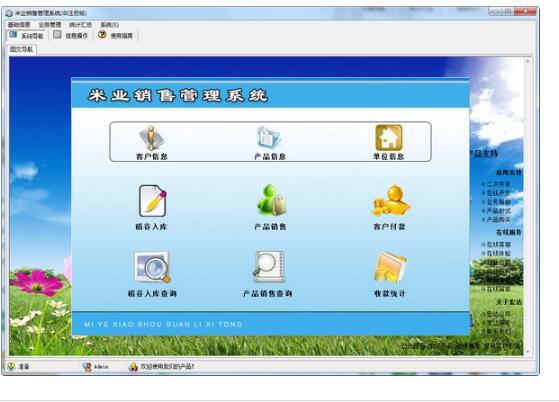Select the 图文导航 tab

pyautogui.click(x=22, y=49)
